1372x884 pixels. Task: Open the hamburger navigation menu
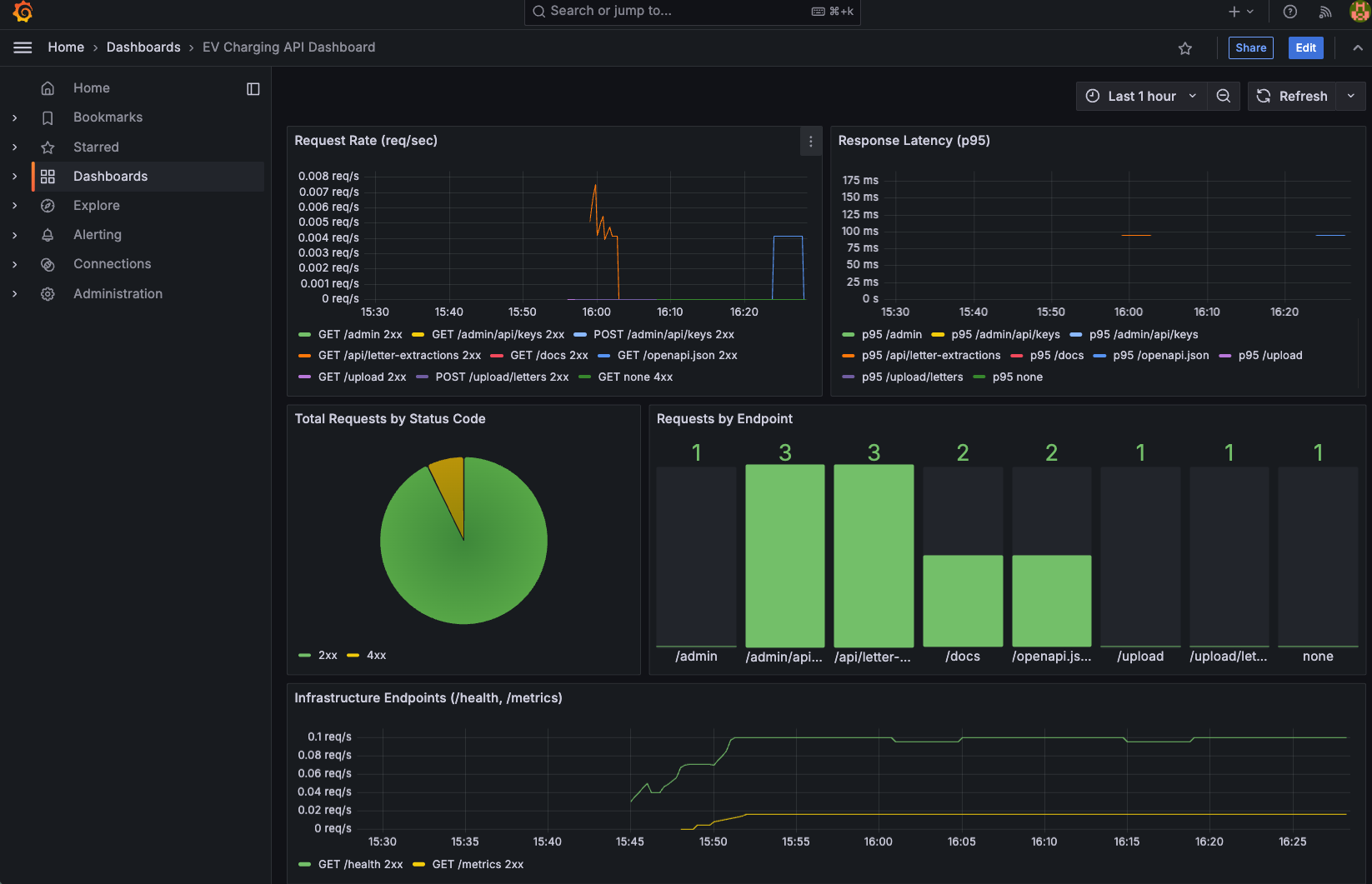(23, 47)
